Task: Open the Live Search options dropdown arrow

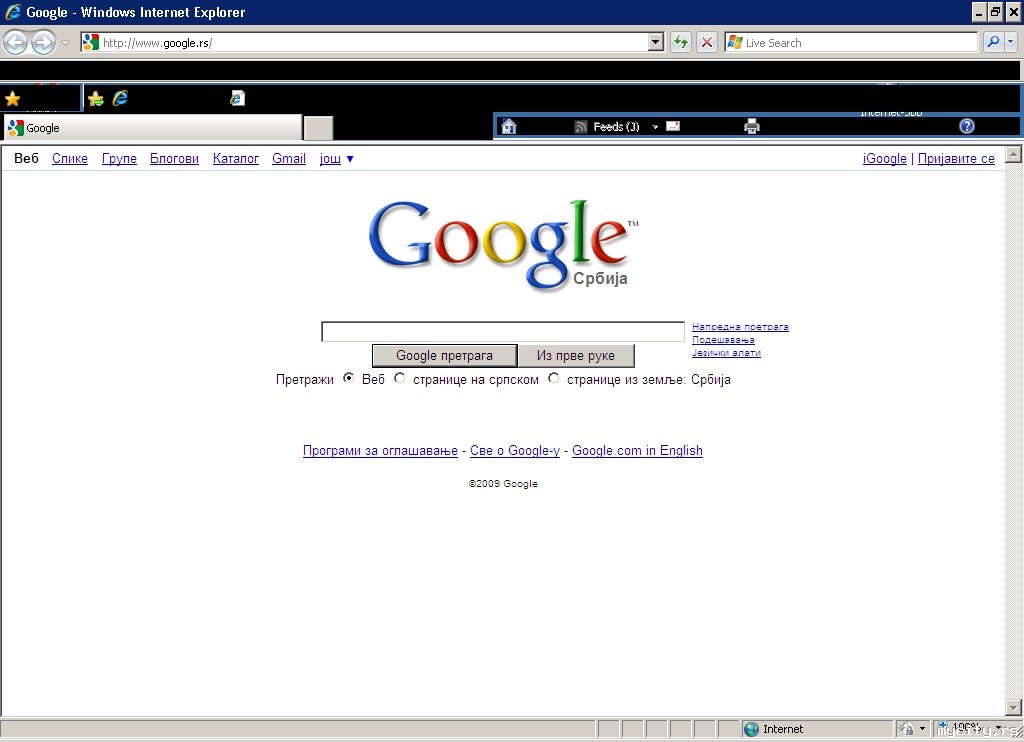Action: (1010, 42)
